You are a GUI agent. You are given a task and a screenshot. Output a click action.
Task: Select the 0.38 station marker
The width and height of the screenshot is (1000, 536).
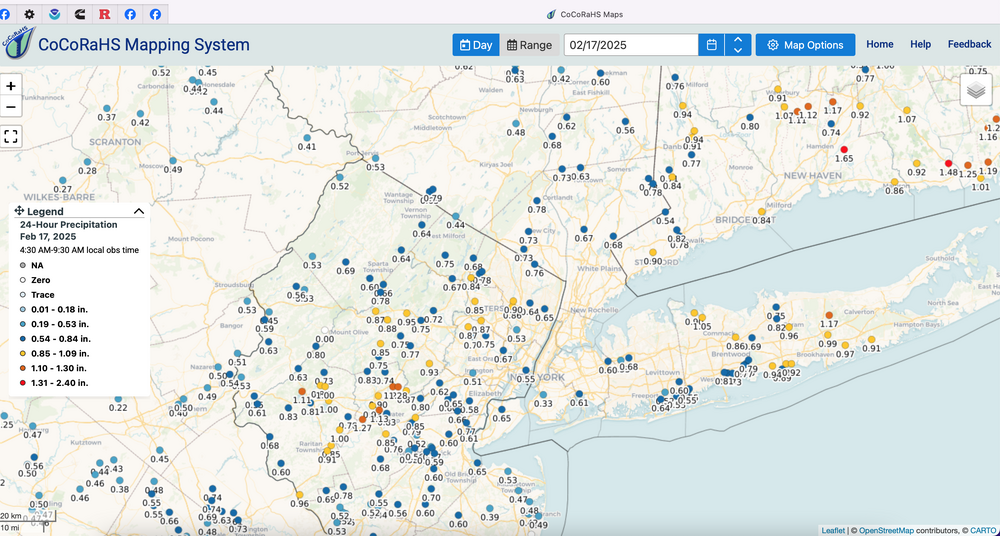tap(119, 480)
